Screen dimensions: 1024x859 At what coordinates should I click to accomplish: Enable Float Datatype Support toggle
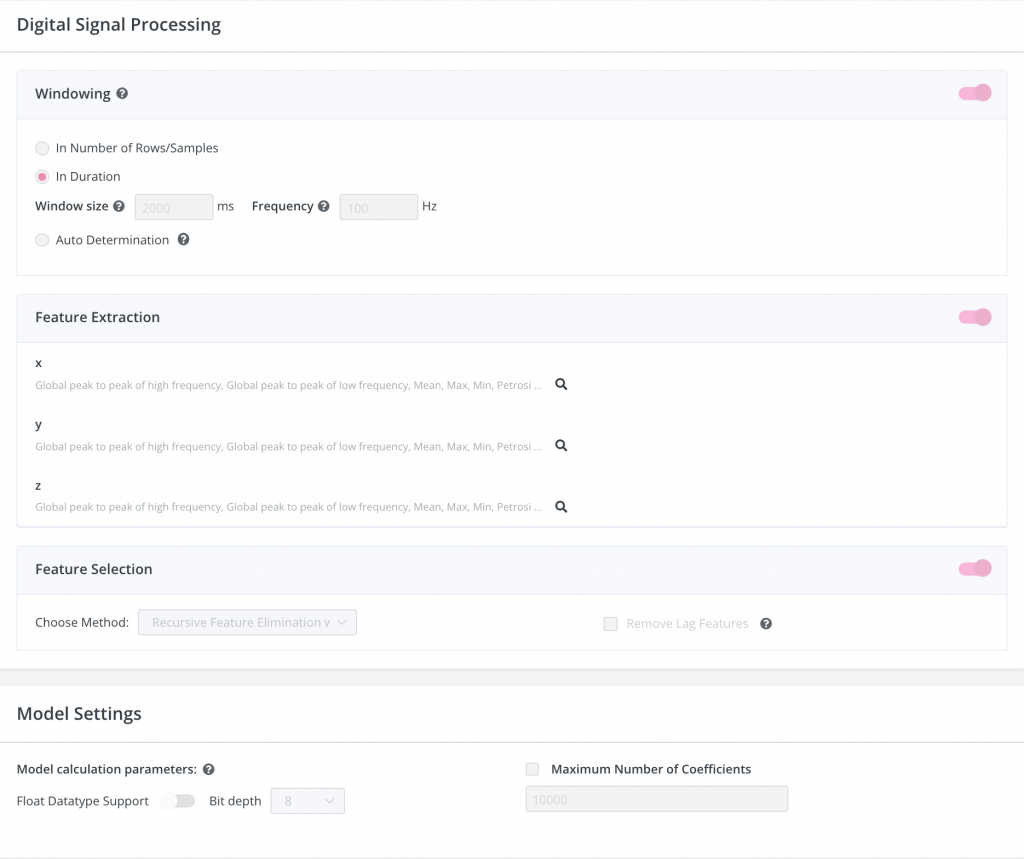pos(178,801)
